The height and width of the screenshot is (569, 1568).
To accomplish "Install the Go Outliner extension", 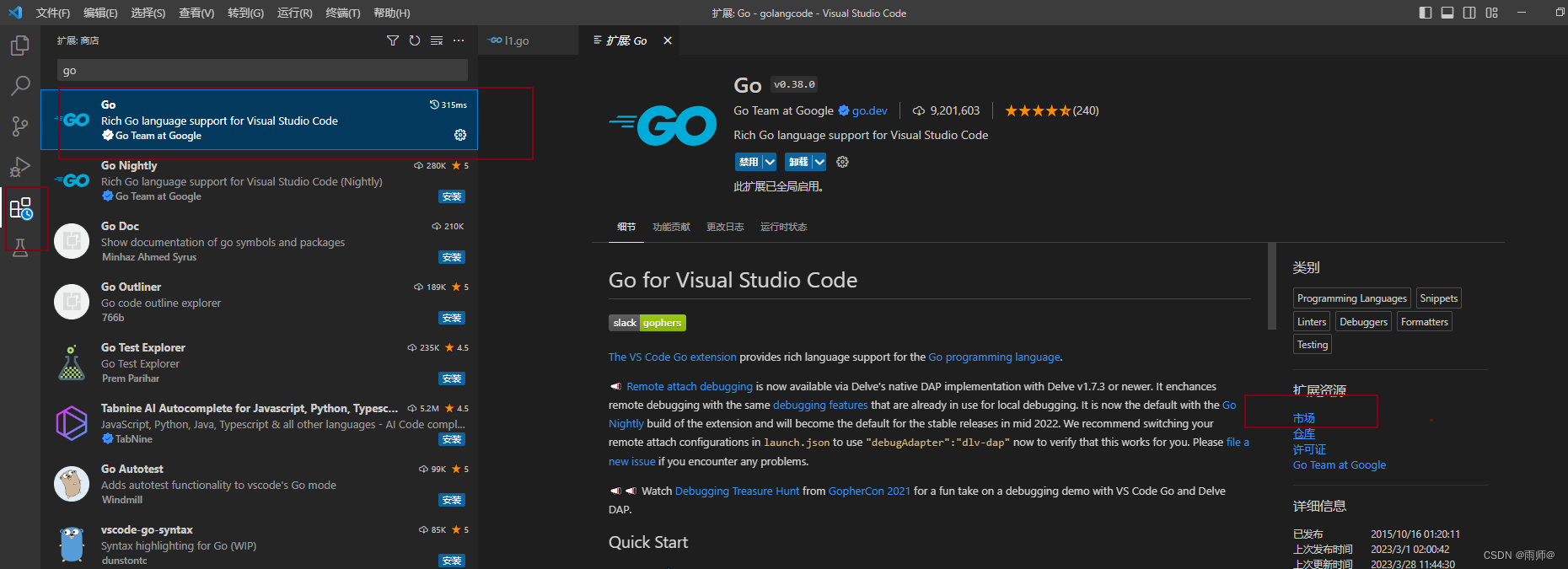I will click(x=452, y=318).
